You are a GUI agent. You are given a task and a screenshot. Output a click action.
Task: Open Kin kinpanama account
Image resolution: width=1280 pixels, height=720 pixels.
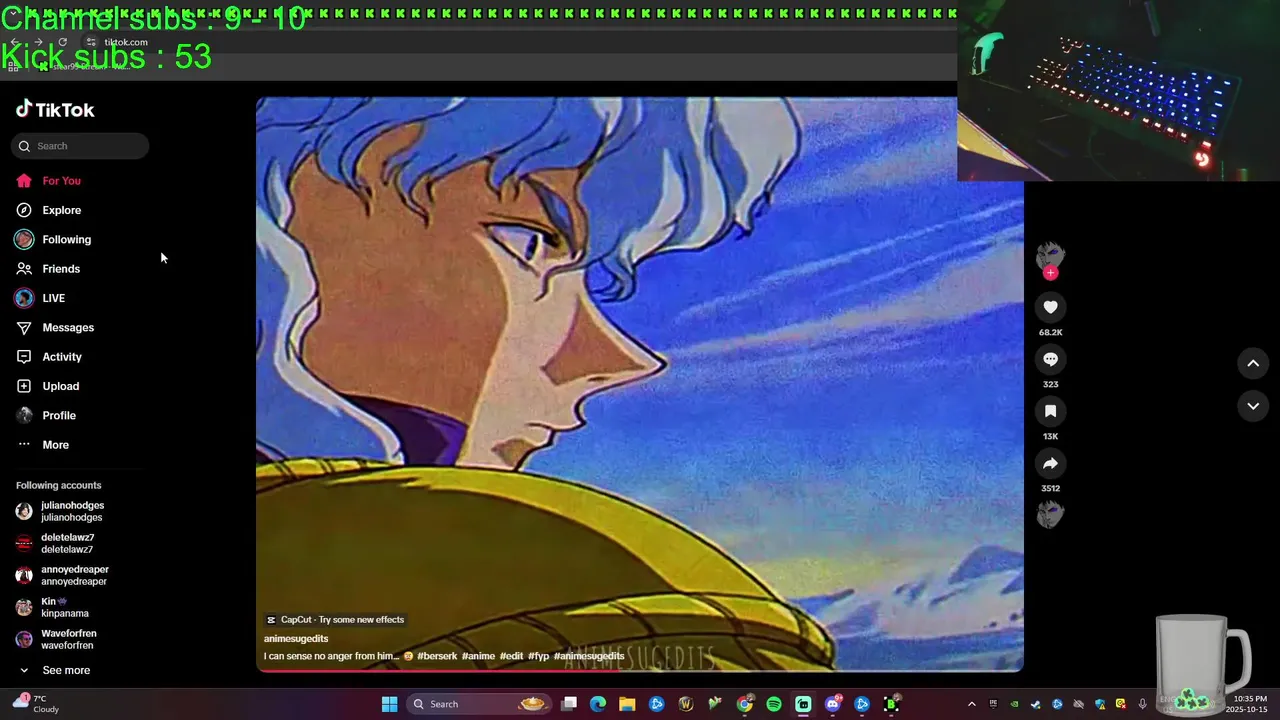(53, 607)
